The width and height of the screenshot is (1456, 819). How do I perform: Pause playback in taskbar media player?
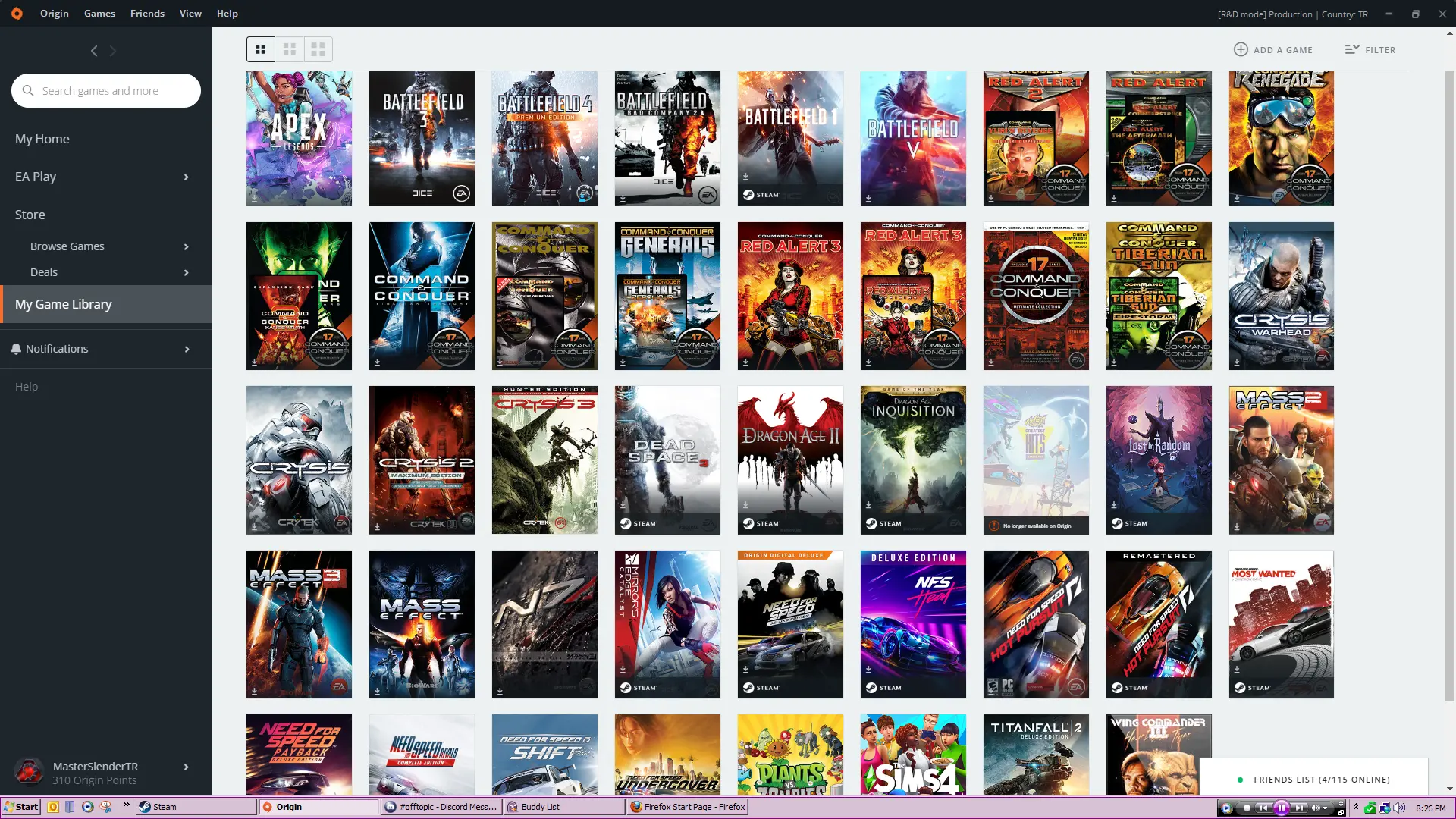pos(1282,808)
